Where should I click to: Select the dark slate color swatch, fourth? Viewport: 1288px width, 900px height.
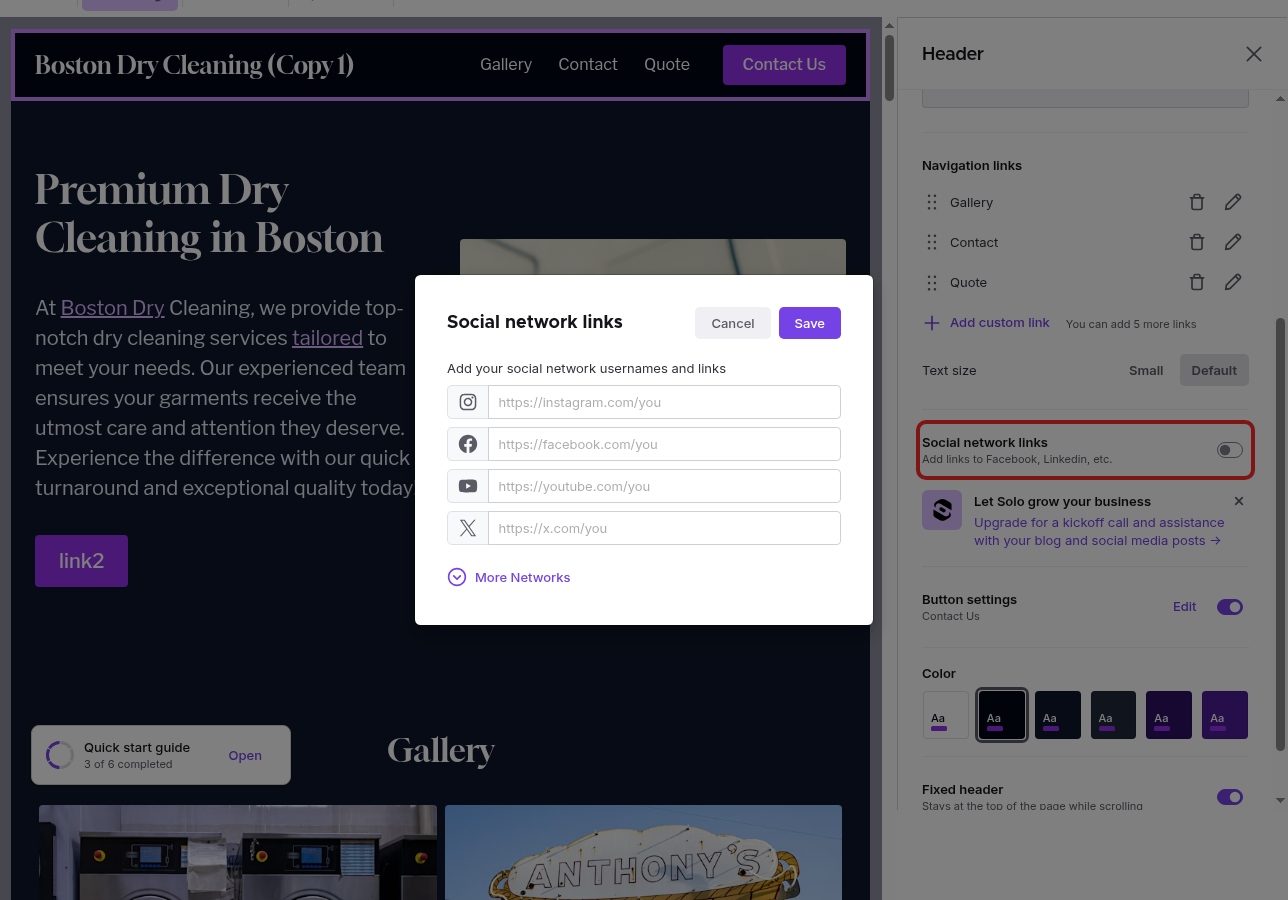[x=1113, y=715]
